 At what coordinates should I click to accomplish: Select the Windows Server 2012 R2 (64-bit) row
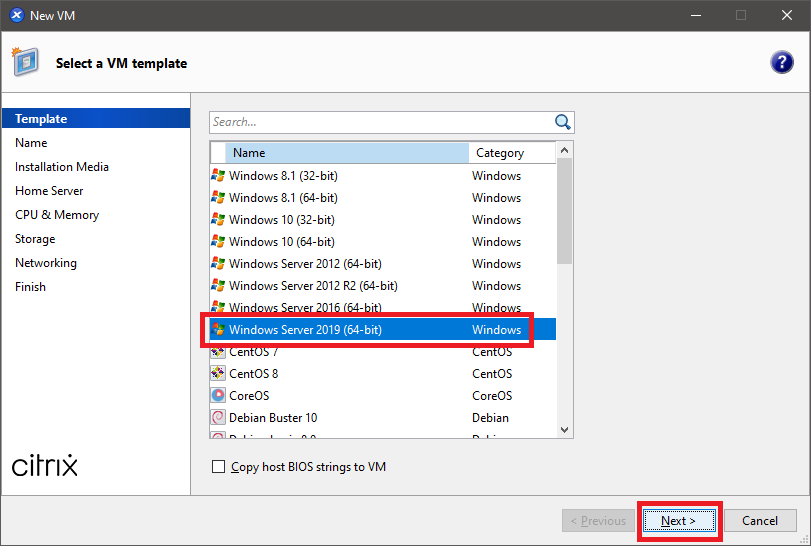click(x=312, y=286)
